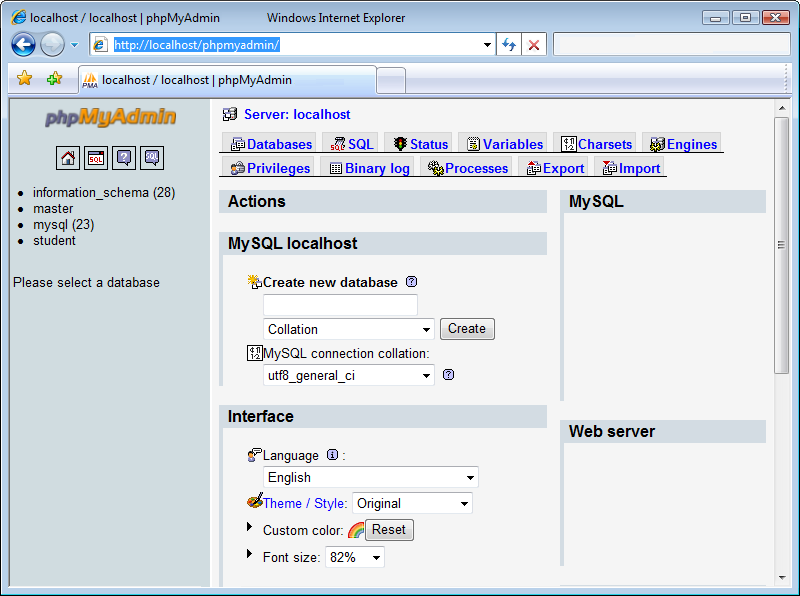Screen dimensions: 800x596
Task: Click the Refresh page icon
Action: [509, 45]
